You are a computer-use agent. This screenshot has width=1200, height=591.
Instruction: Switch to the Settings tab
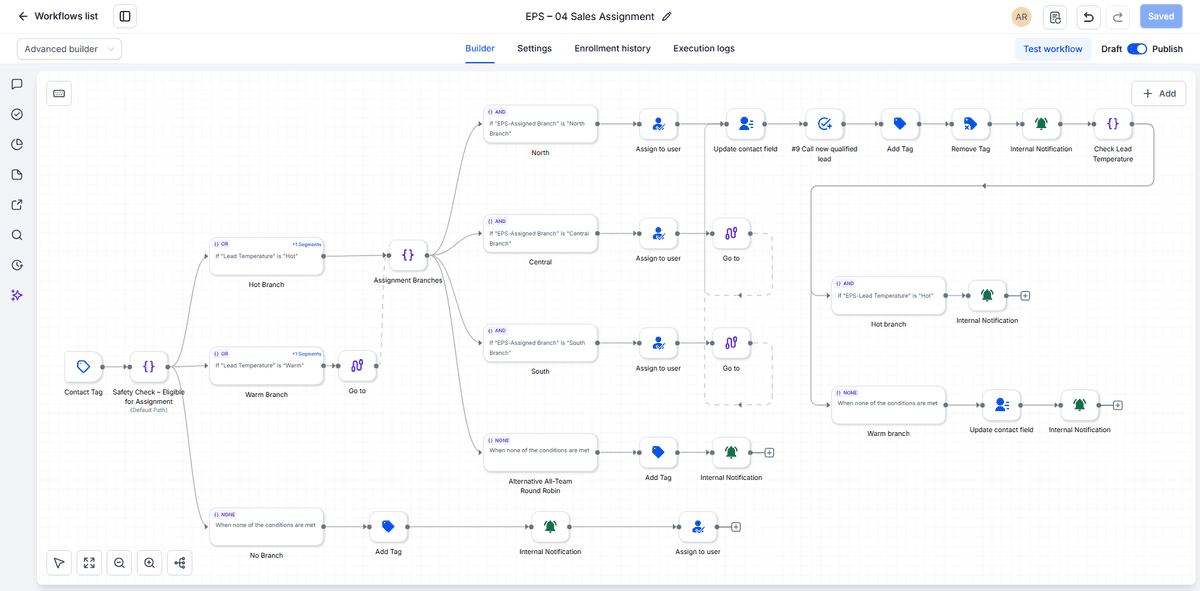[534, 48]
